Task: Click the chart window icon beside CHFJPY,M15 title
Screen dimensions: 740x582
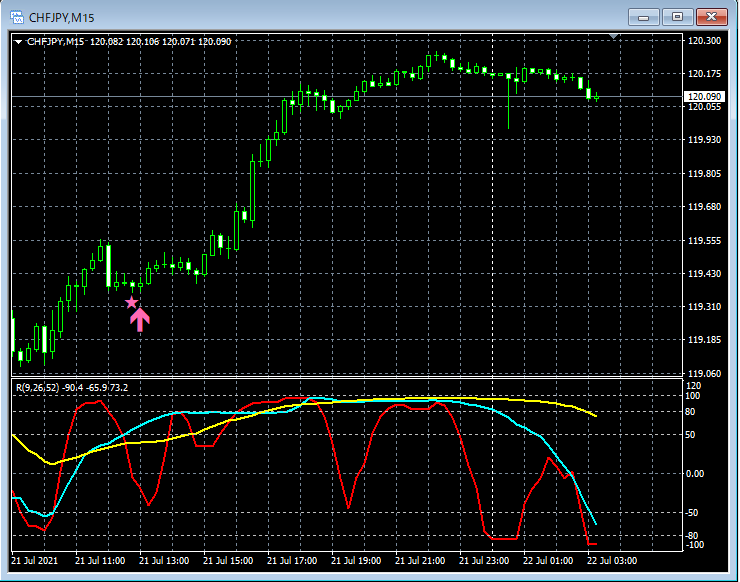Action: (17, 17)
